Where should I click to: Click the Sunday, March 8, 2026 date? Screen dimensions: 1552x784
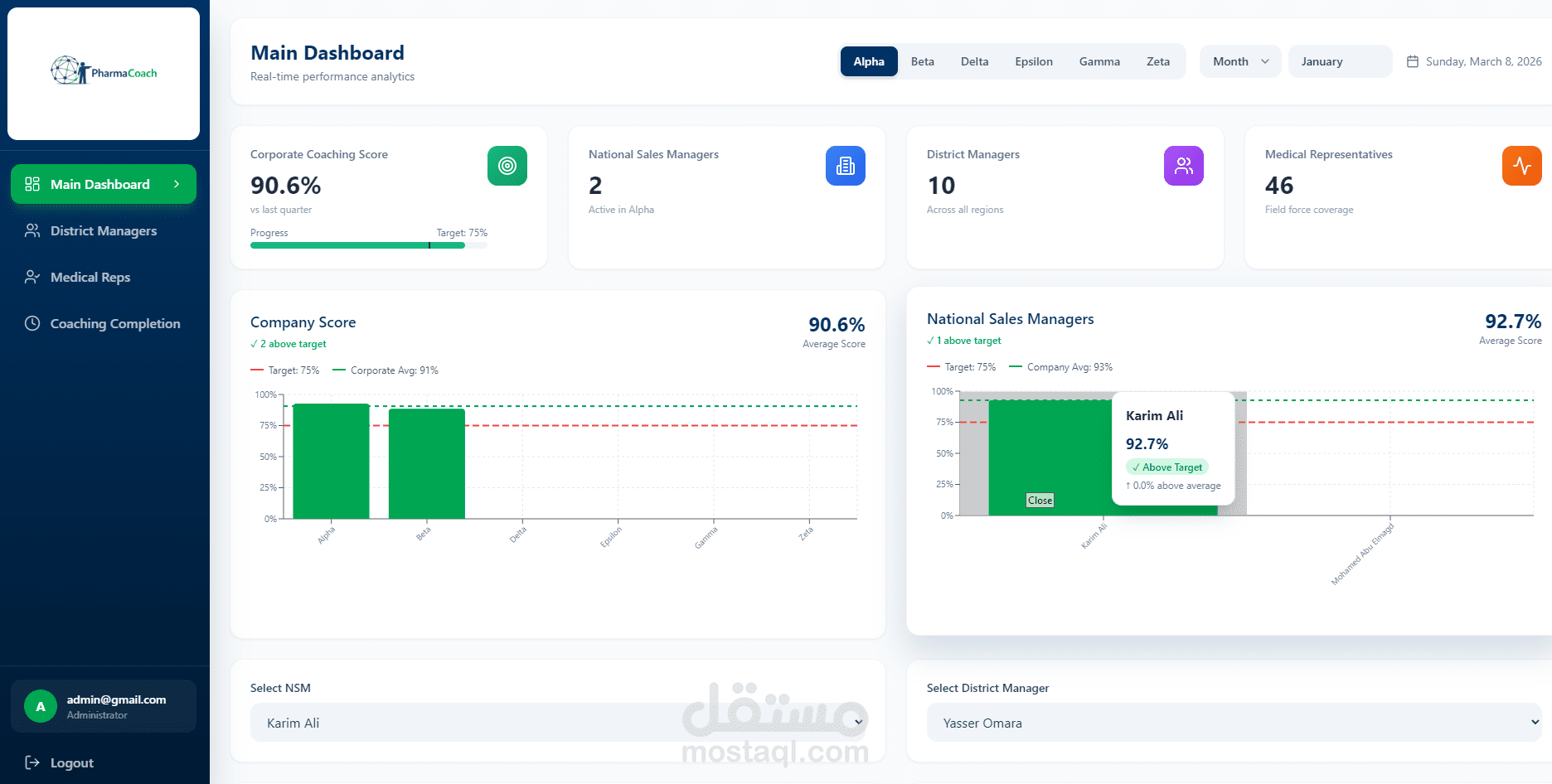pyautogui.click(x=1484, y=61)
